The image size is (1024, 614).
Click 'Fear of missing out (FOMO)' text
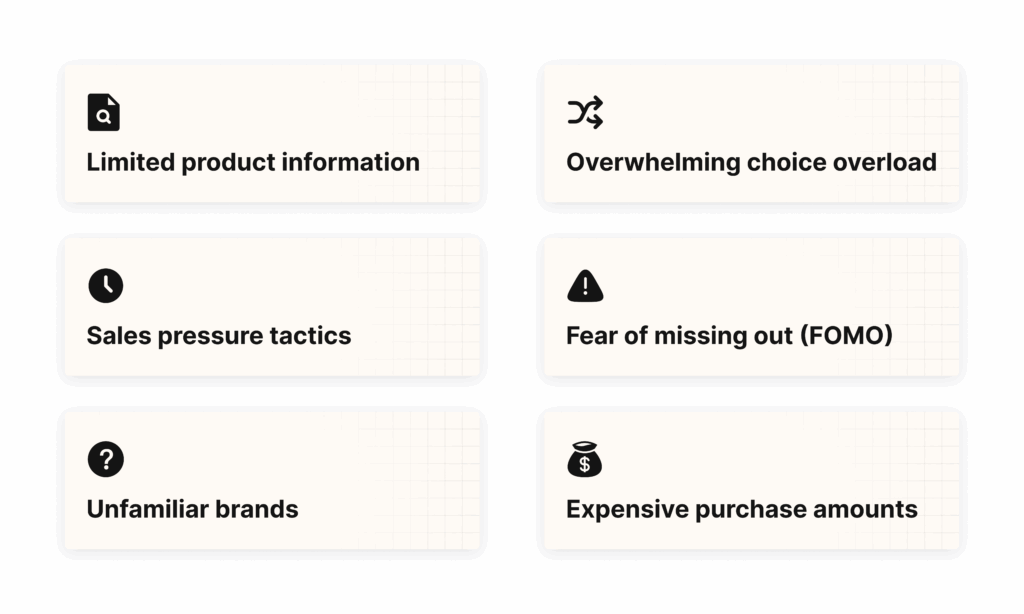[729, 336]
